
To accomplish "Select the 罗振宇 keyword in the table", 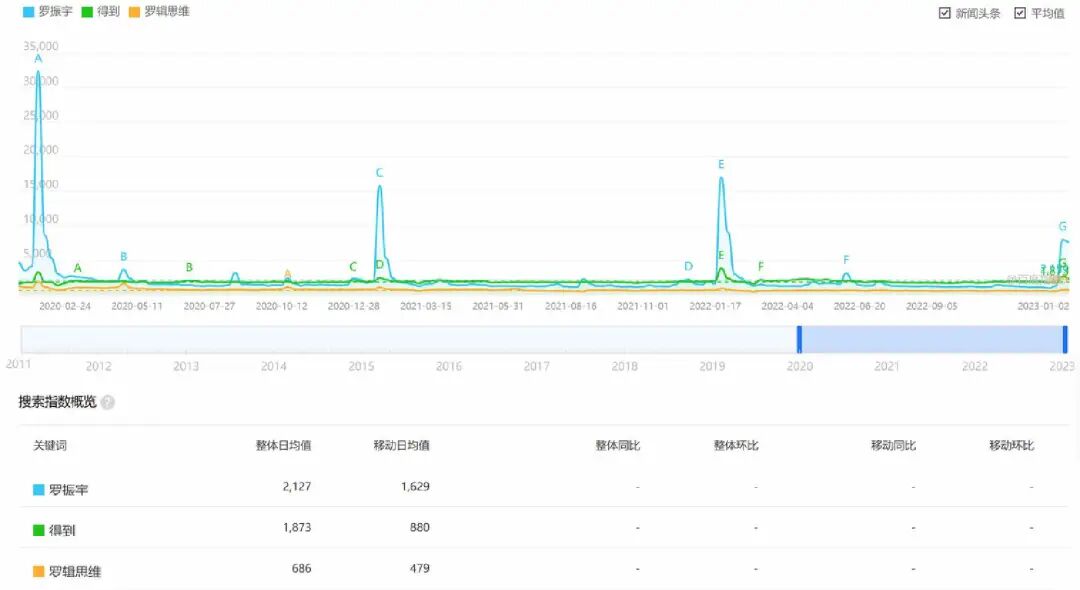I will (x=68, y=489).
